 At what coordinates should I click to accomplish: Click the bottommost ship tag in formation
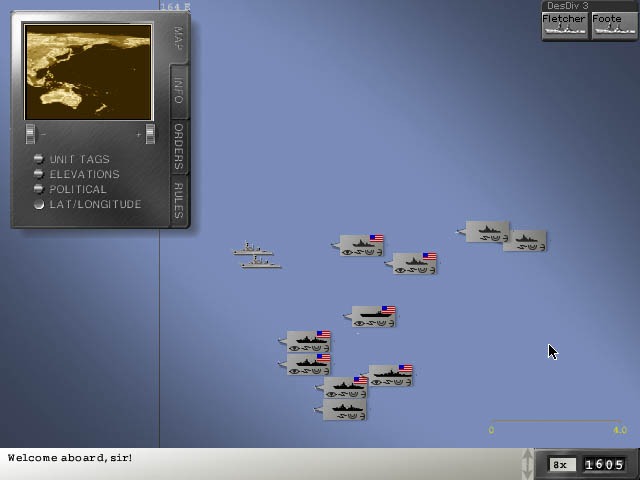point(344,409)
